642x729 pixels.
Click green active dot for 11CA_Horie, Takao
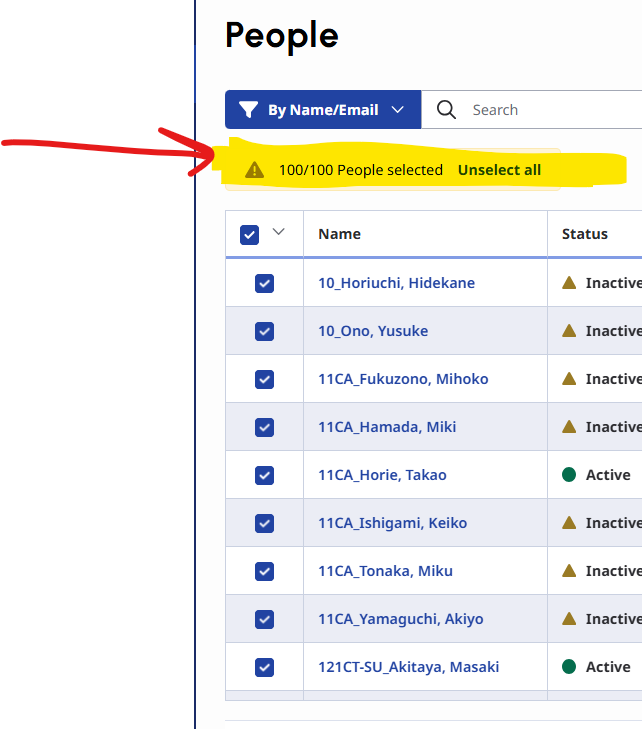click(x=569, y=475)
